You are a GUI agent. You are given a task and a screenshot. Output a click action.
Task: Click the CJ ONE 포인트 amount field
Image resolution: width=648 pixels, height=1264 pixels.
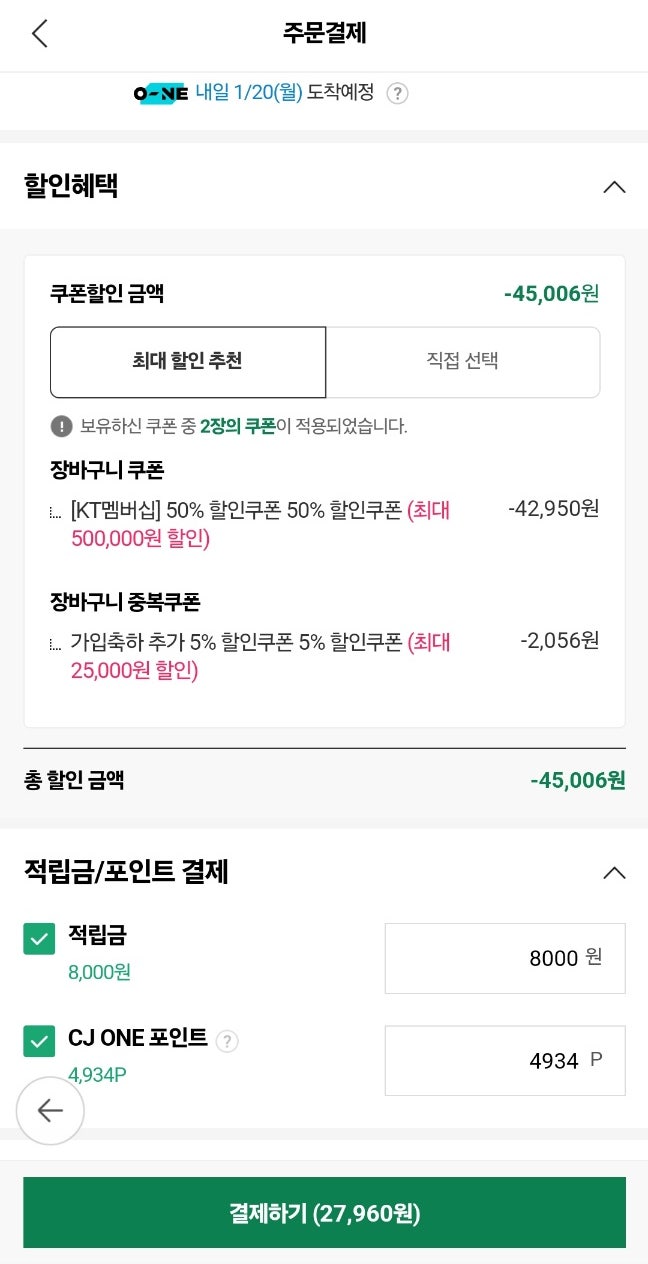(x=504, y=1060)
